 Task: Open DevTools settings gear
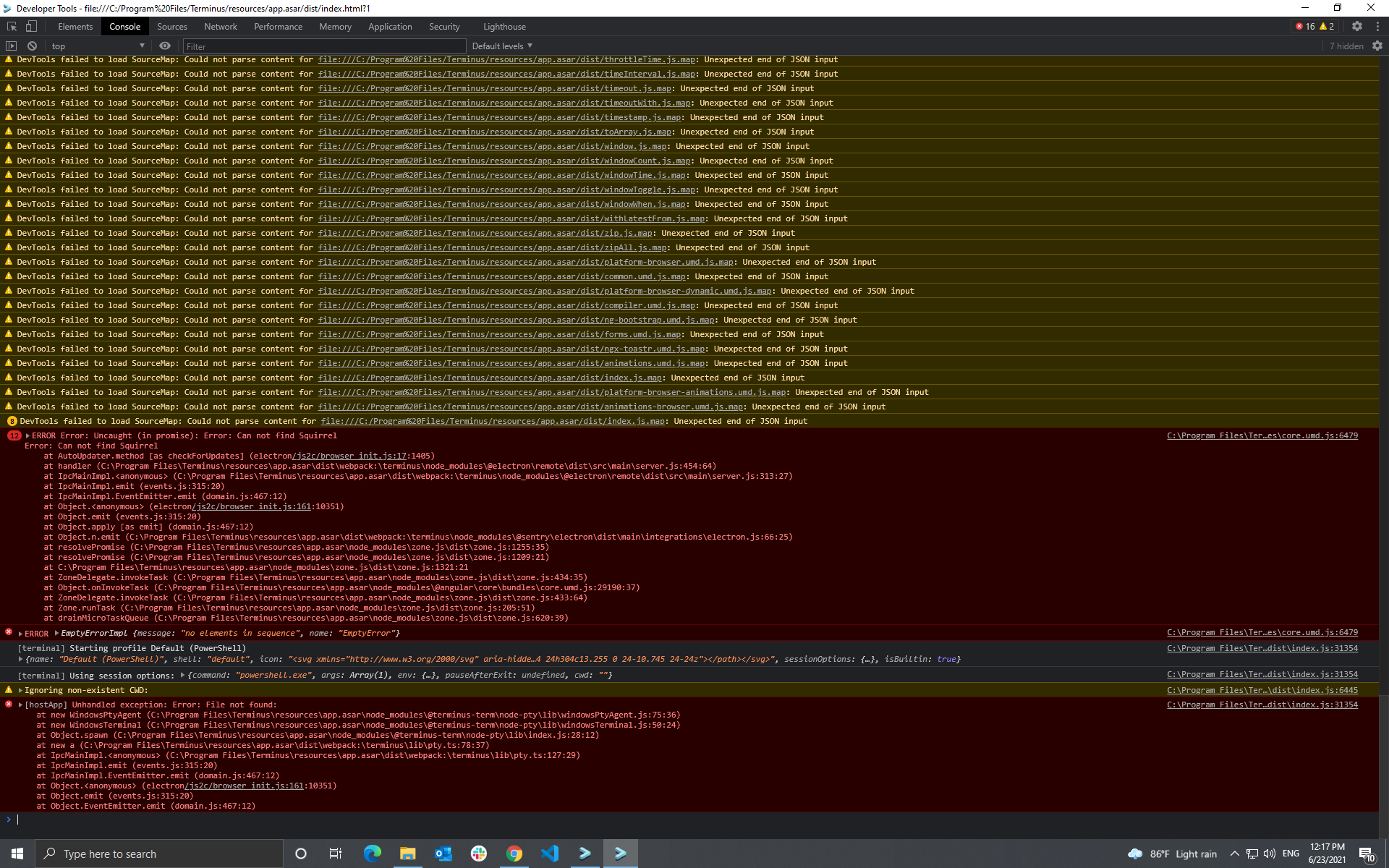(x=1358, y=26)
